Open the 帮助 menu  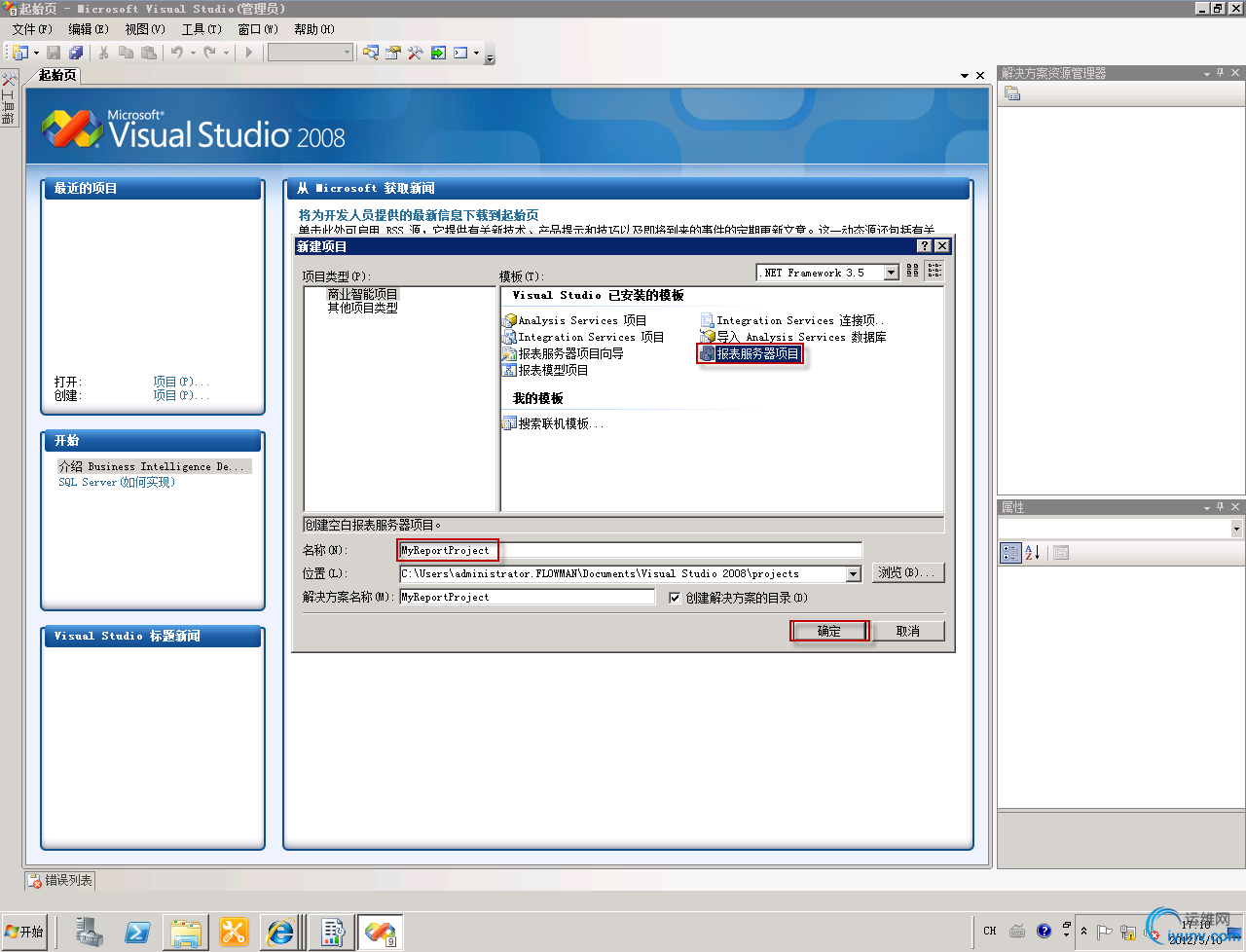click(x=314, y=29)
